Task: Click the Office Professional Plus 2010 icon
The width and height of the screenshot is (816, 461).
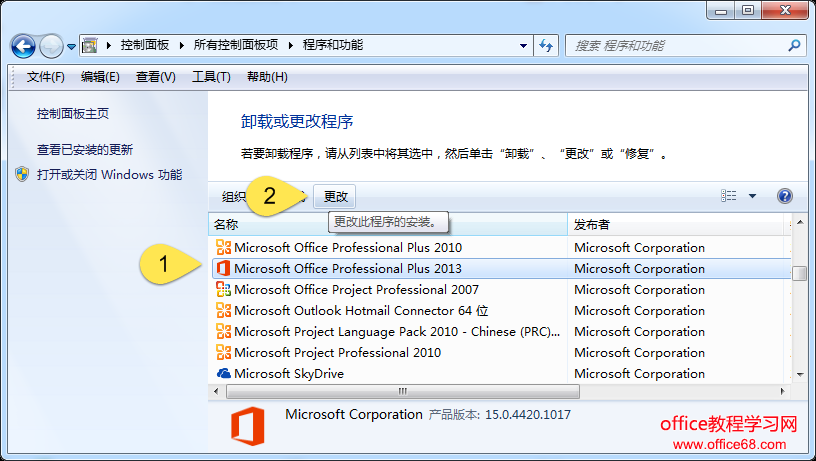Action: [x=224, y=247]
